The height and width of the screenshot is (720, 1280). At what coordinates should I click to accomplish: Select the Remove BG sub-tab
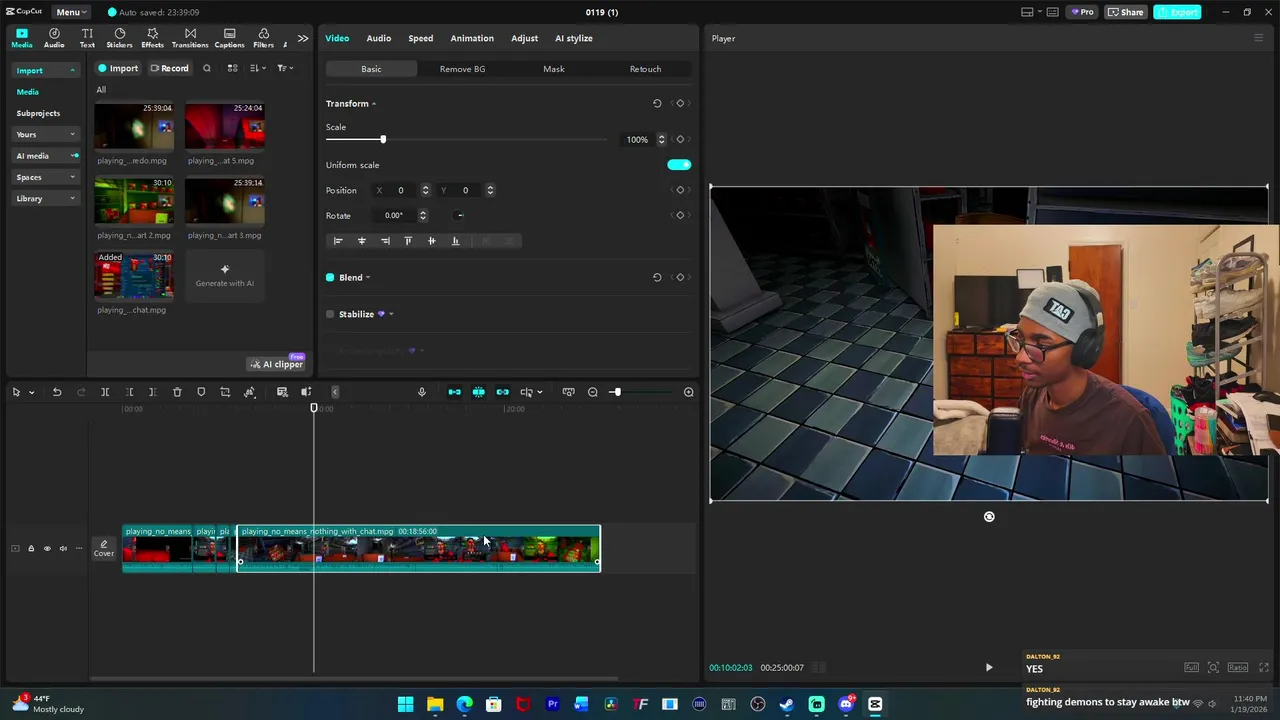(x=462, y=69)
